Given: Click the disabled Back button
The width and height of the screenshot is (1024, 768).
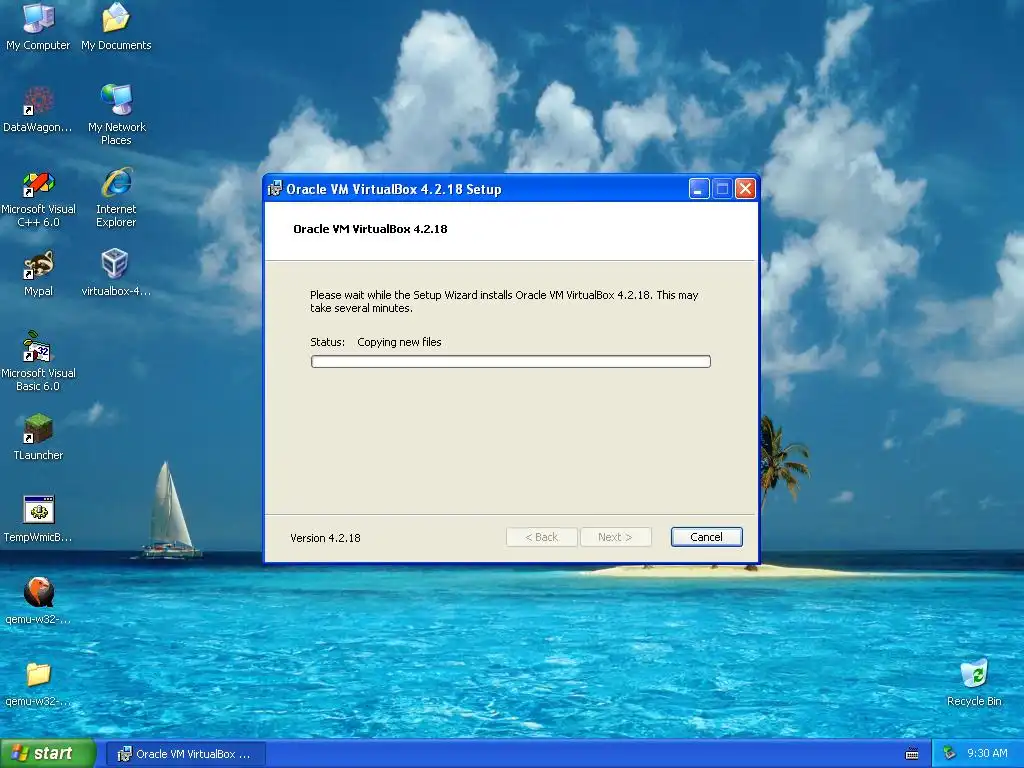Looking at the screenshot, I should coord(541,537).
